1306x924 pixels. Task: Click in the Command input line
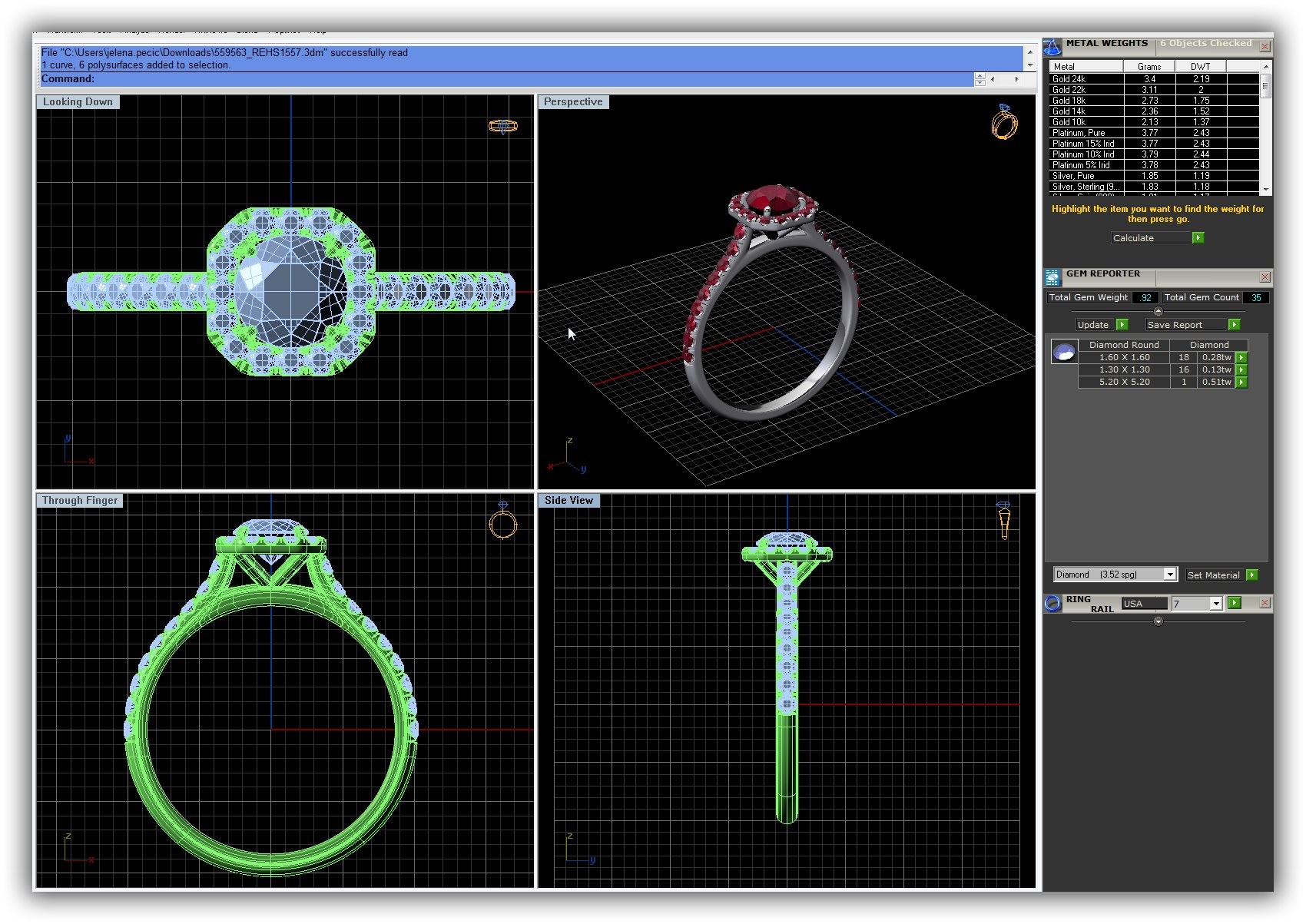(530, 79)
